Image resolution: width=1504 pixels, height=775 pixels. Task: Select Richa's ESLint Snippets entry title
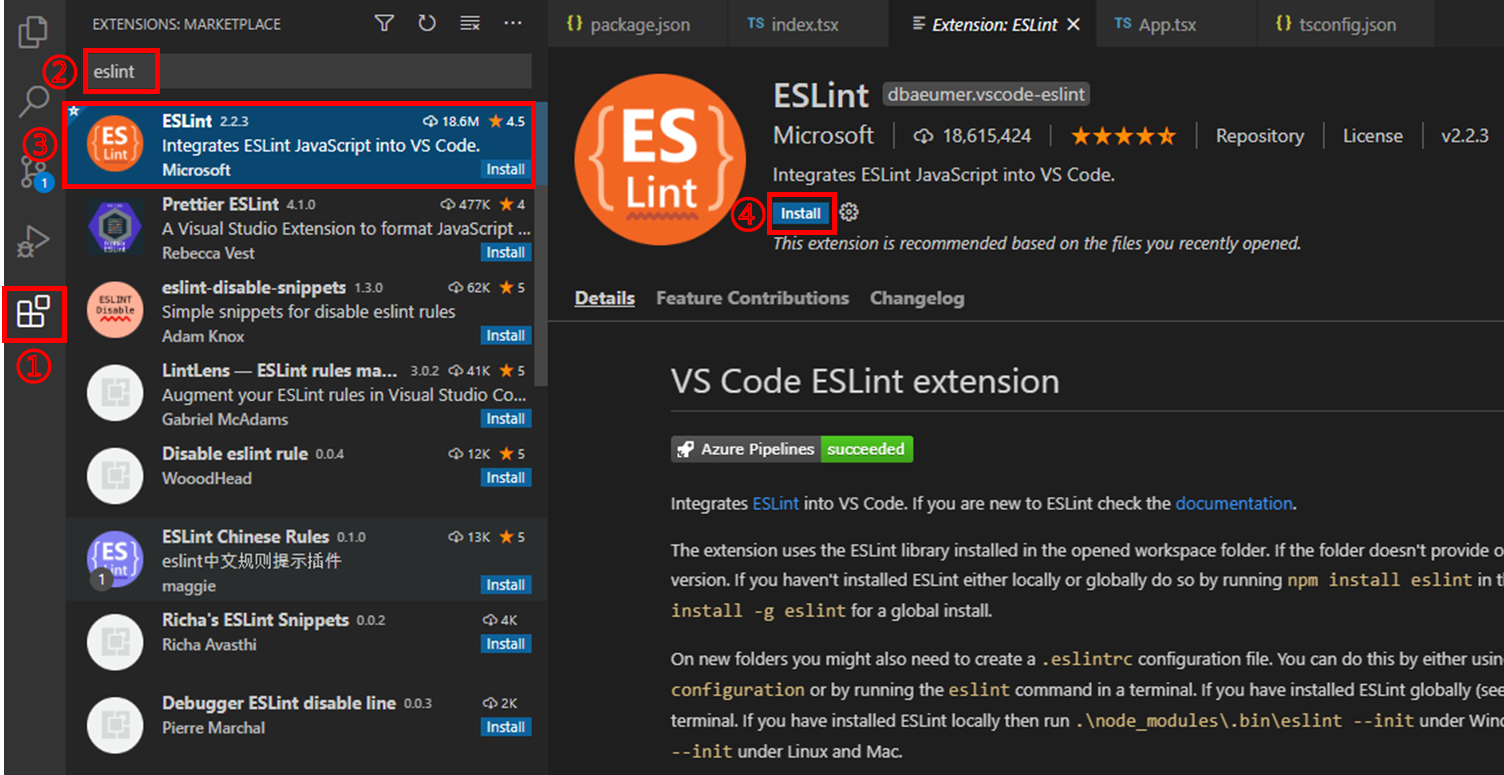coord(255,619)
